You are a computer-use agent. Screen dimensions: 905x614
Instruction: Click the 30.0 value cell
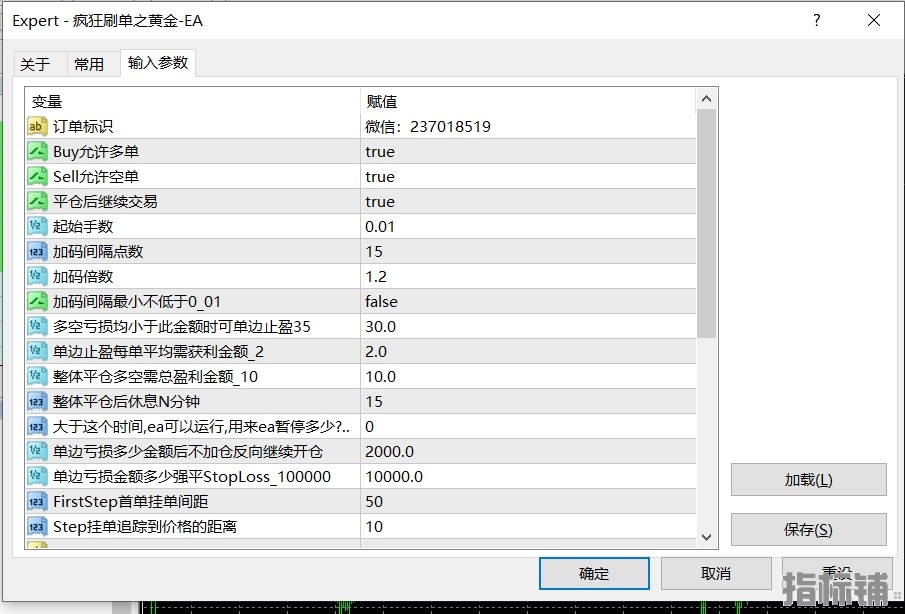528,326
